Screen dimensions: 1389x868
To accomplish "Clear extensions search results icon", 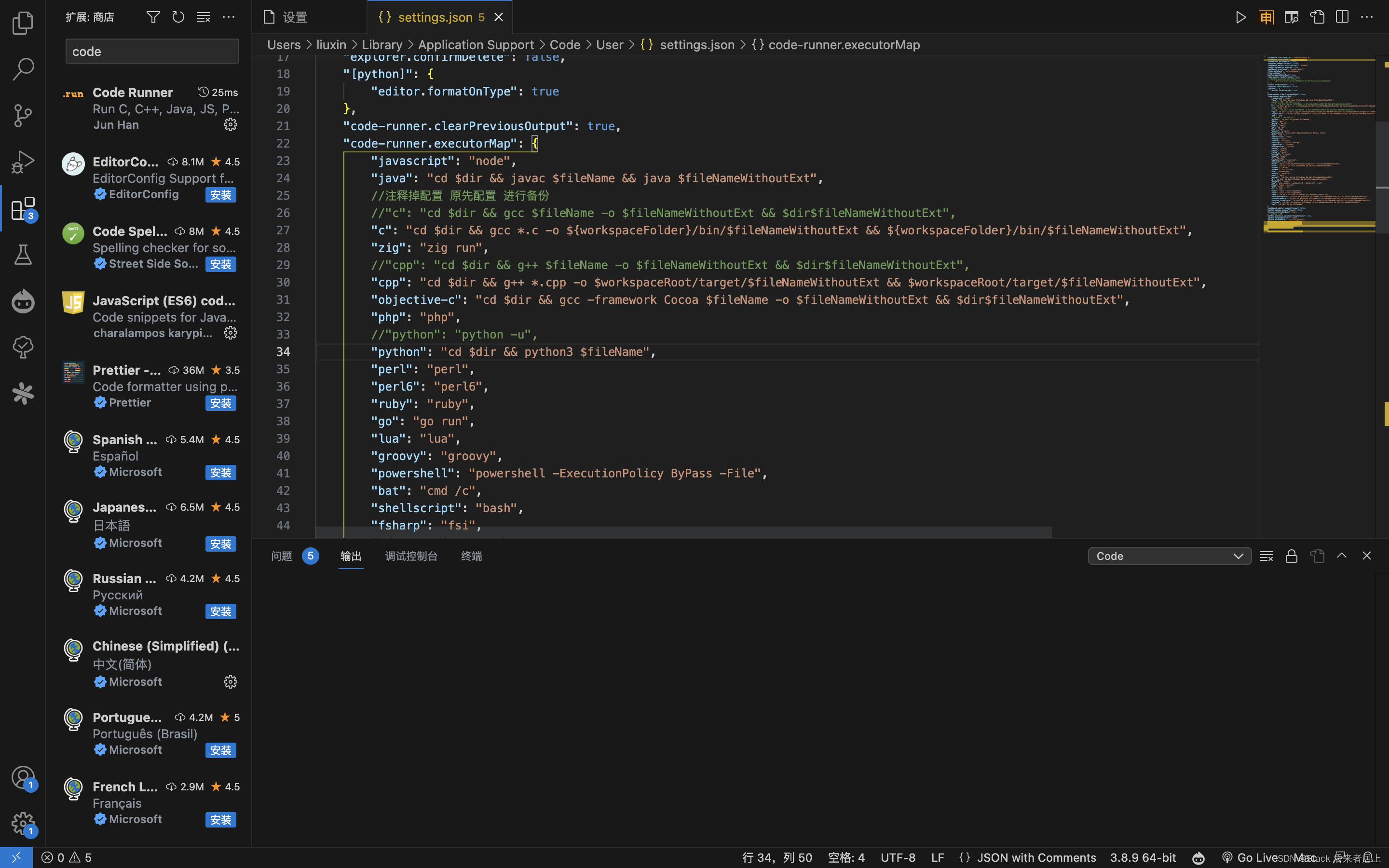I will (x=204, y=17).
